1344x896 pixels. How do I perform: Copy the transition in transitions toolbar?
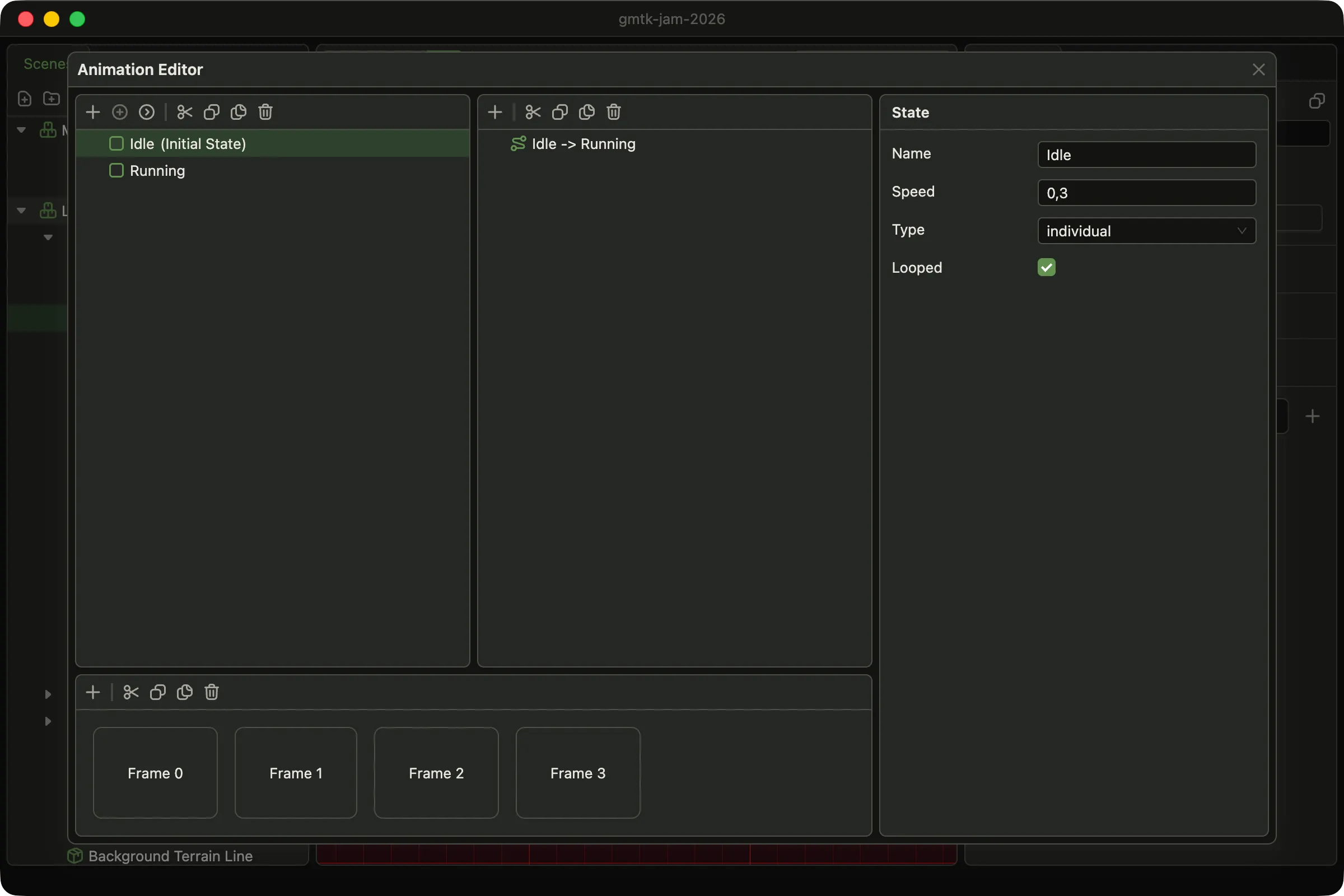click(x=559, y=112)
